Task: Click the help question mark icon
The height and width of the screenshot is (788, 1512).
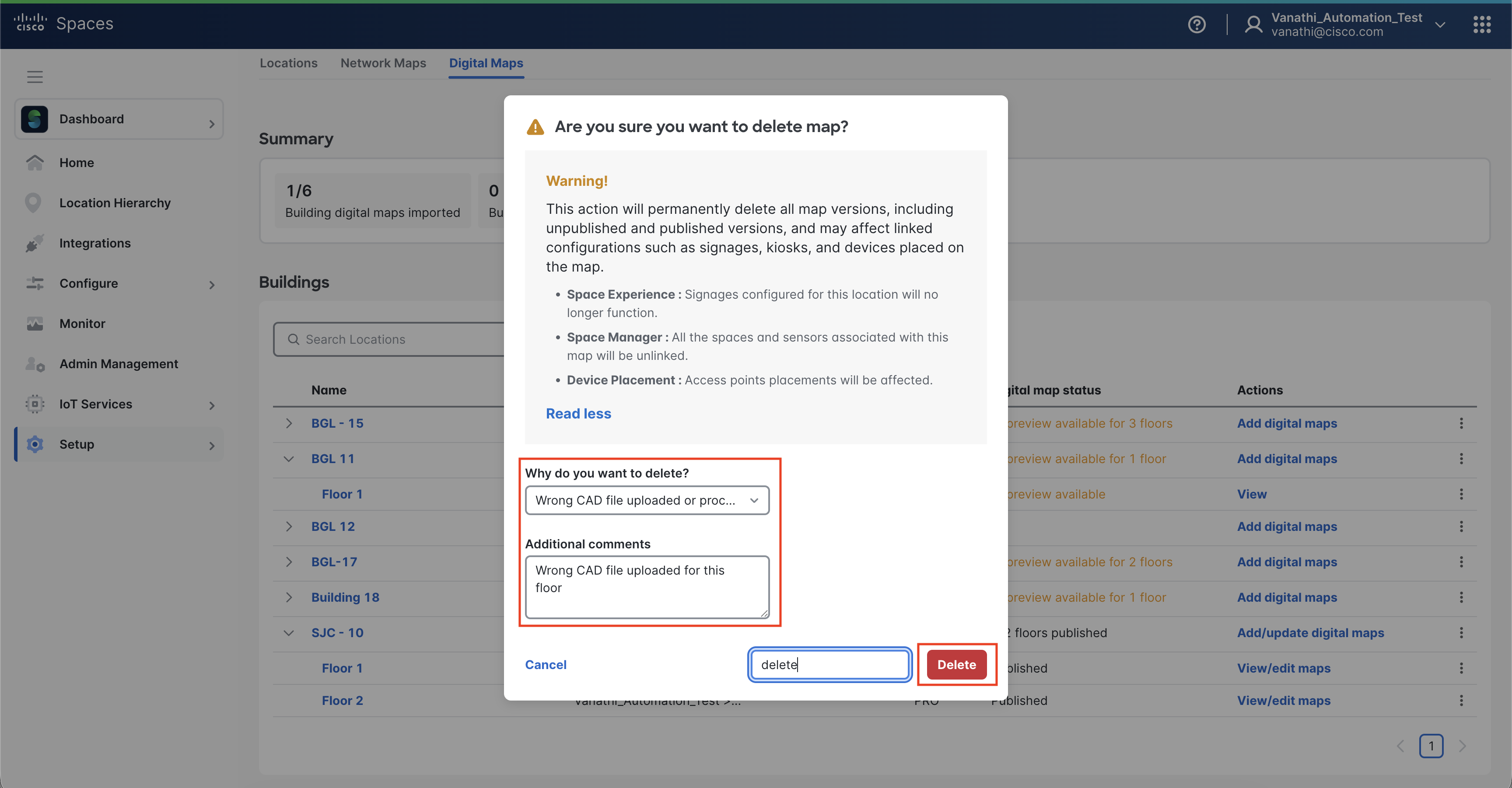Action: [1196, 24]
